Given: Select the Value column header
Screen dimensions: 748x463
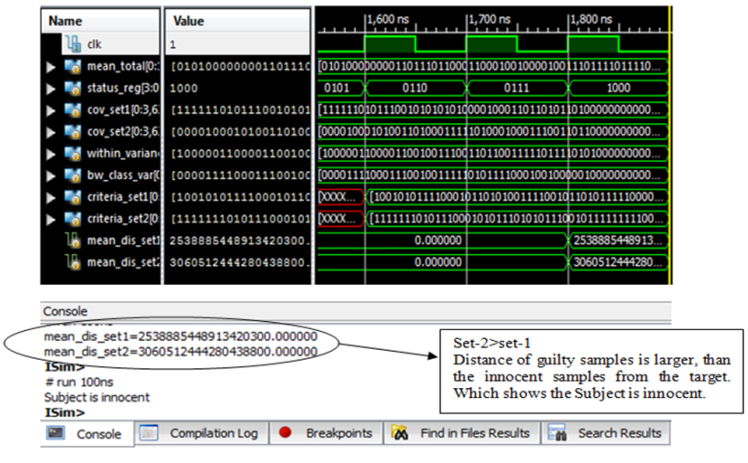Looking at the screenshot, I should click(190, 20).
